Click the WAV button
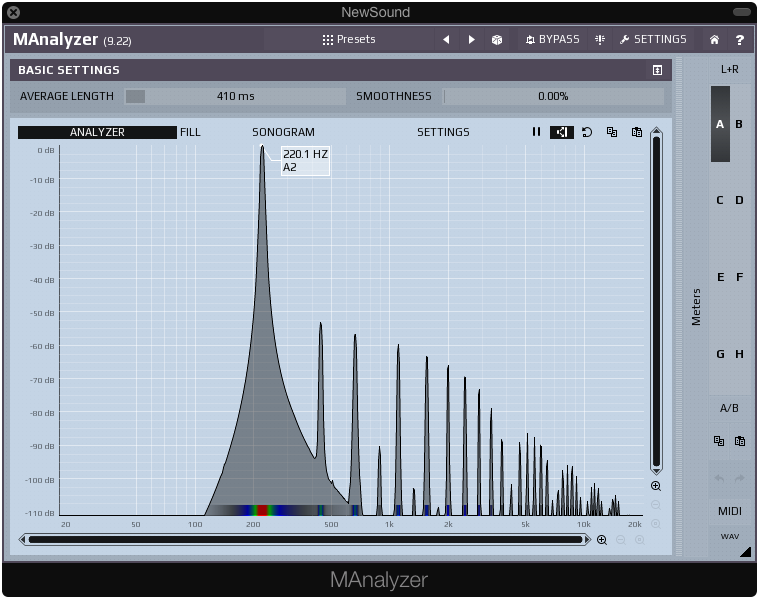Image resolution: width=759 pixels, height=599 pixels. tap(729, 536)
